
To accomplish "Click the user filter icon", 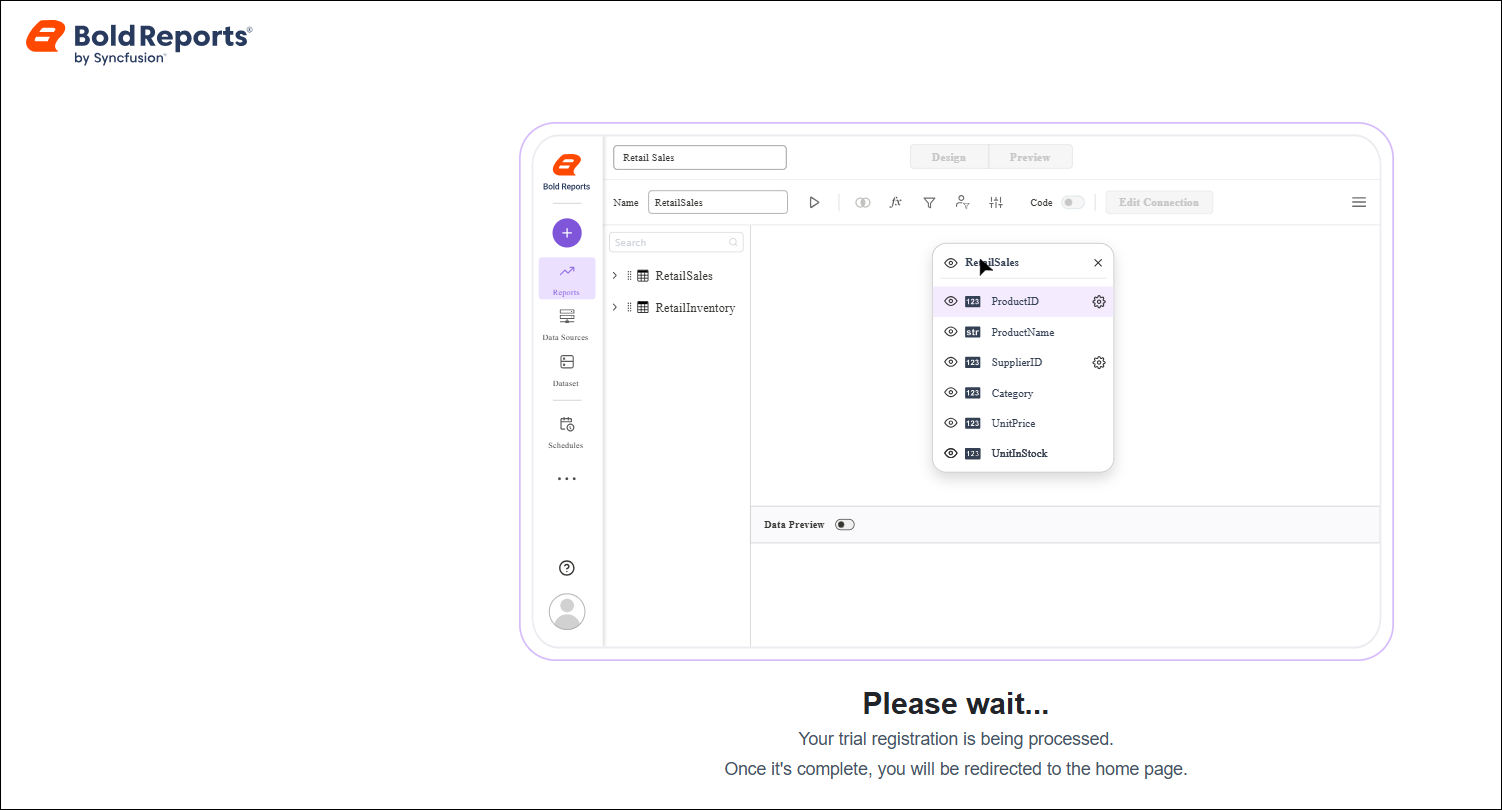I will point(962,202).
